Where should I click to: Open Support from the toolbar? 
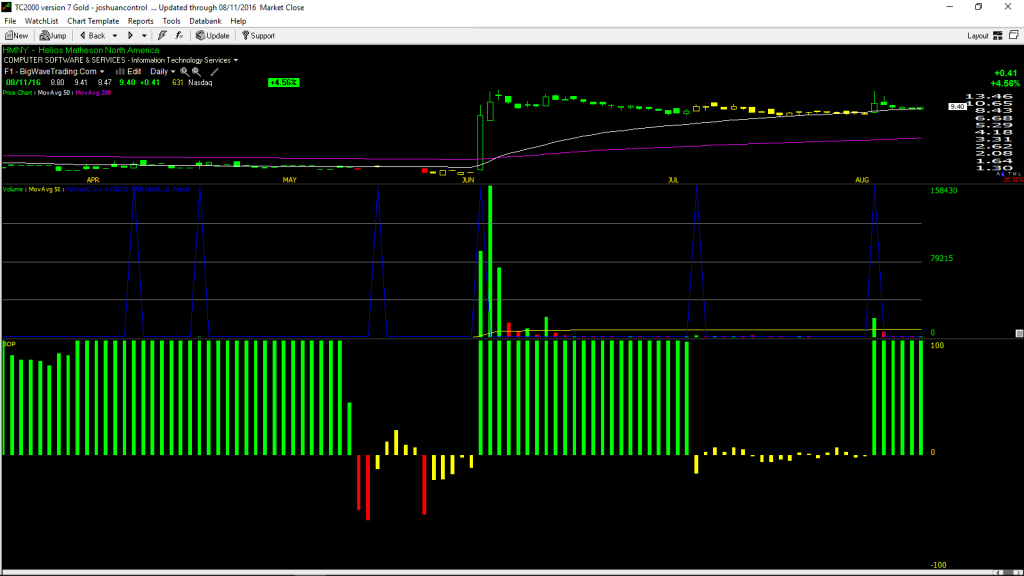(259, 36)
